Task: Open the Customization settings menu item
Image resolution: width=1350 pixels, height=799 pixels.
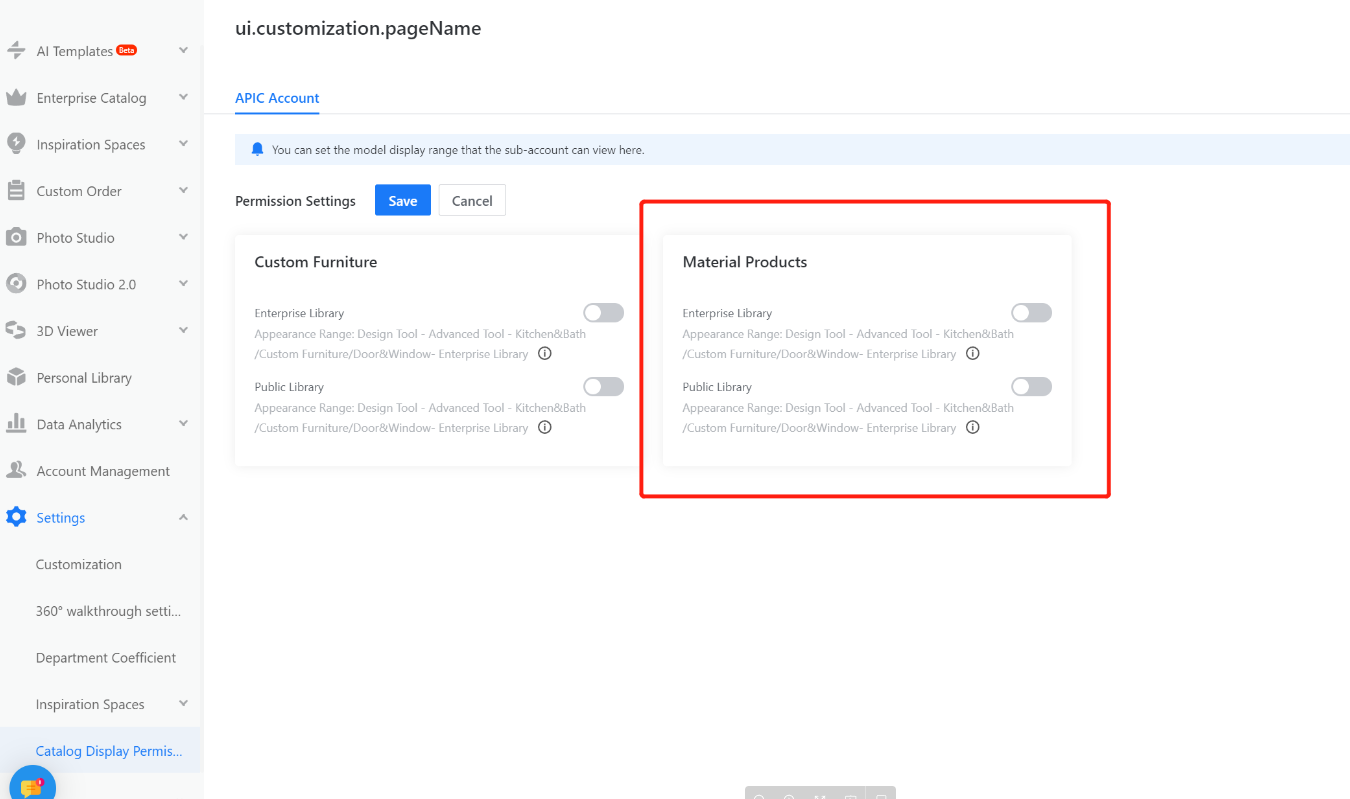Action: coord(79,565)
